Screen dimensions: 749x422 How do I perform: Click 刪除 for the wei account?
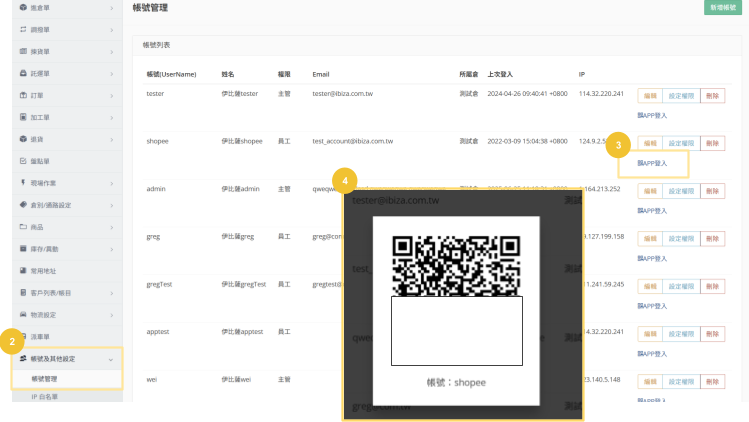(x=713, y=382)
